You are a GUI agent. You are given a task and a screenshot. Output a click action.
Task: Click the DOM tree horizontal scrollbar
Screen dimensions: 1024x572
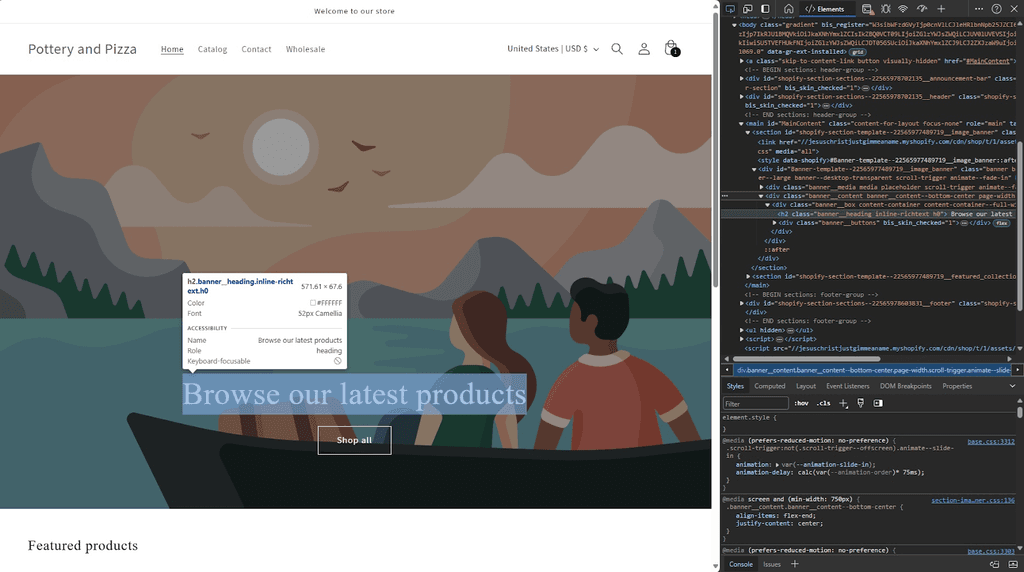coord(807,358)
